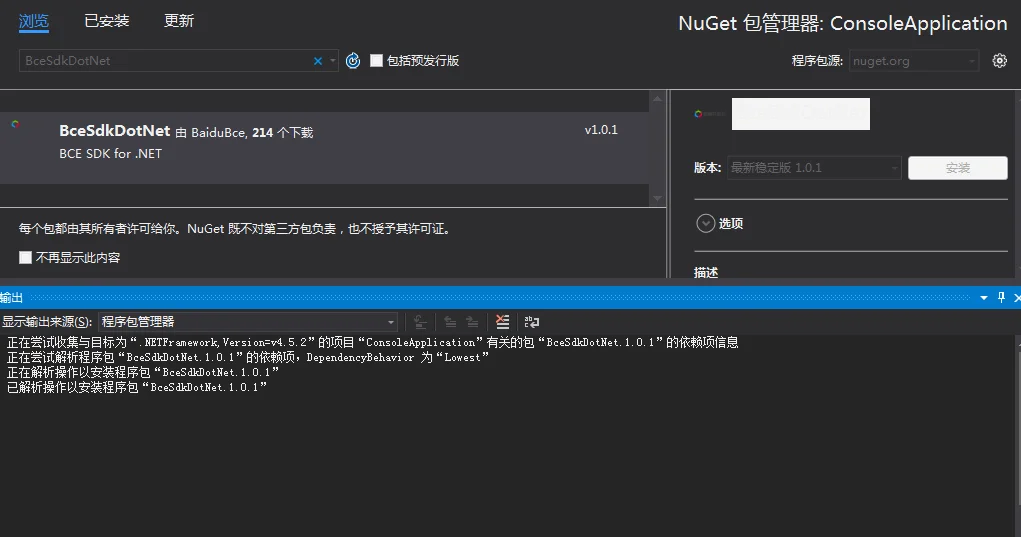The height and width of the screenshot is (537, 1021).
Task: Click the find message in code icon
Action: [421, 322]
